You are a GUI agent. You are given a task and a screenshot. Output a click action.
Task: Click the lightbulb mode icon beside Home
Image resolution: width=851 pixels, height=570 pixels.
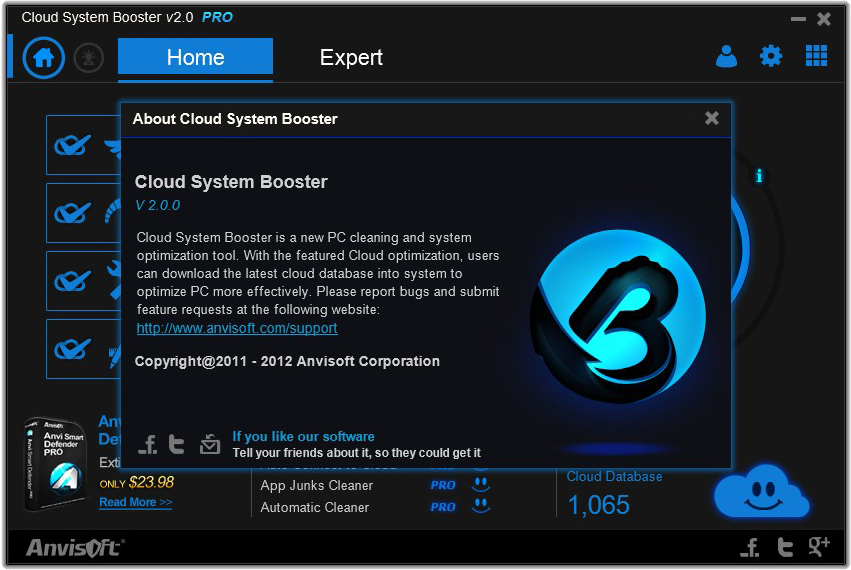point(89,58)
